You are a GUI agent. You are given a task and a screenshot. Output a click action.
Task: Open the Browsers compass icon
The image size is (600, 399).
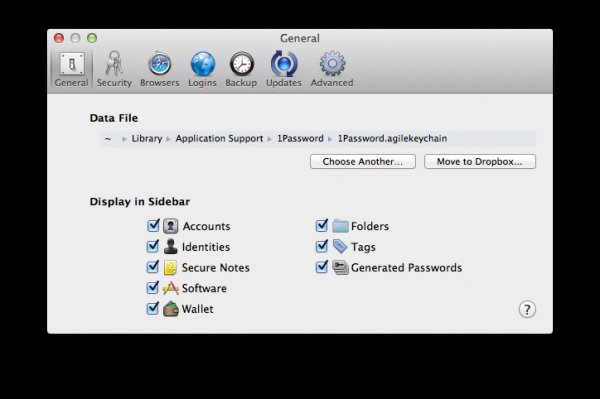pos(160,64)
